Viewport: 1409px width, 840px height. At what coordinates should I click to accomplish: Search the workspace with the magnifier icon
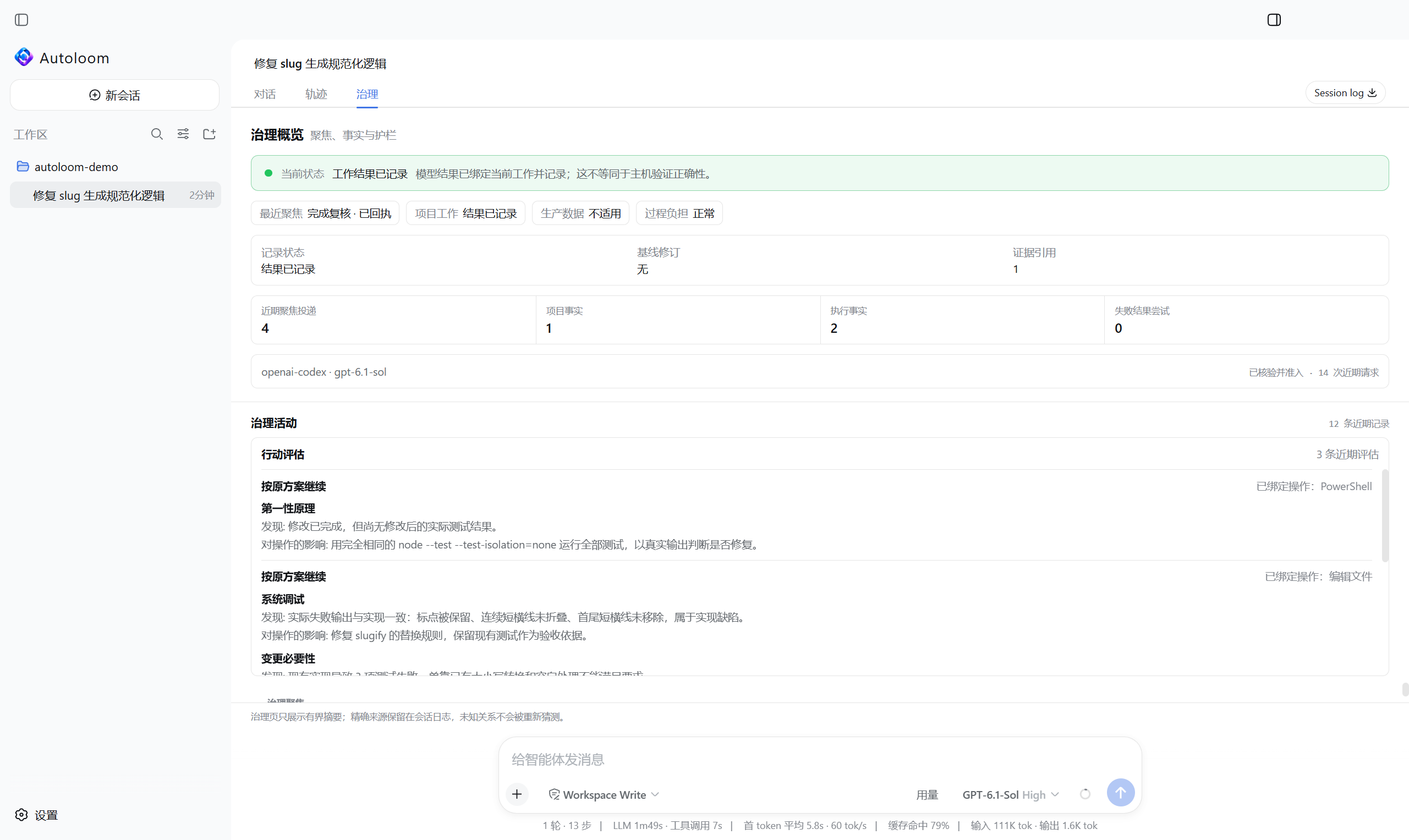pyautogui.click(x=157, y=134)
